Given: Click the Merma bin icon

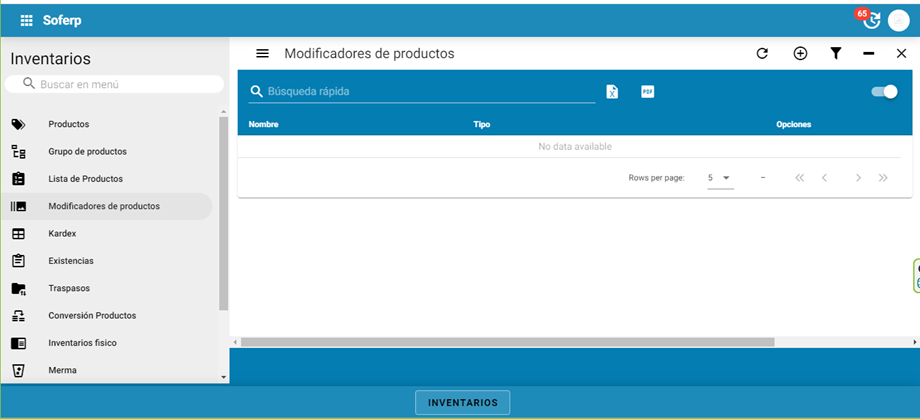Looking at the screenshot, I should (x=19, y=370).
